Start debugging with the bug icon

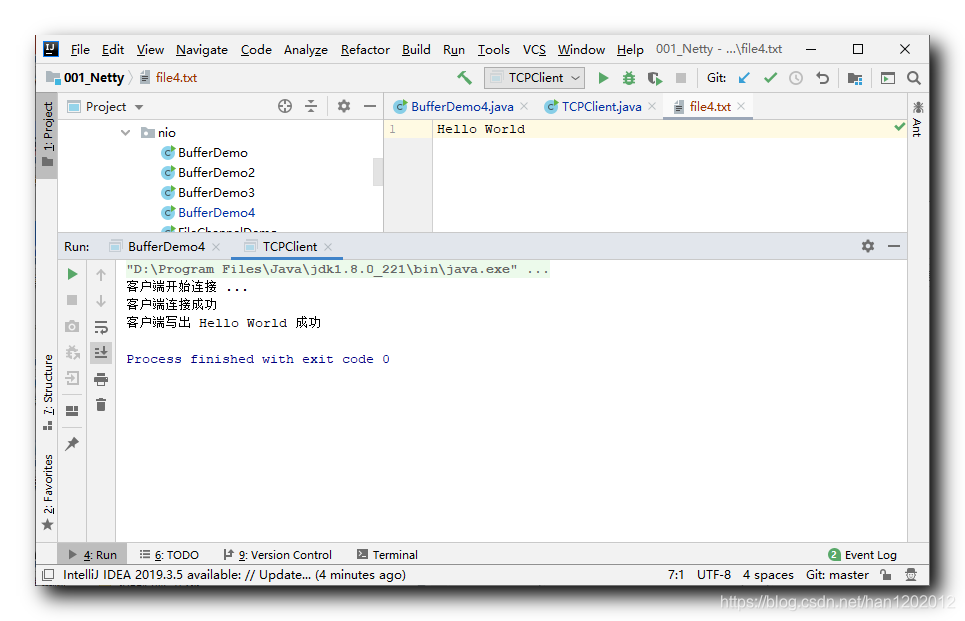(628, 78)
